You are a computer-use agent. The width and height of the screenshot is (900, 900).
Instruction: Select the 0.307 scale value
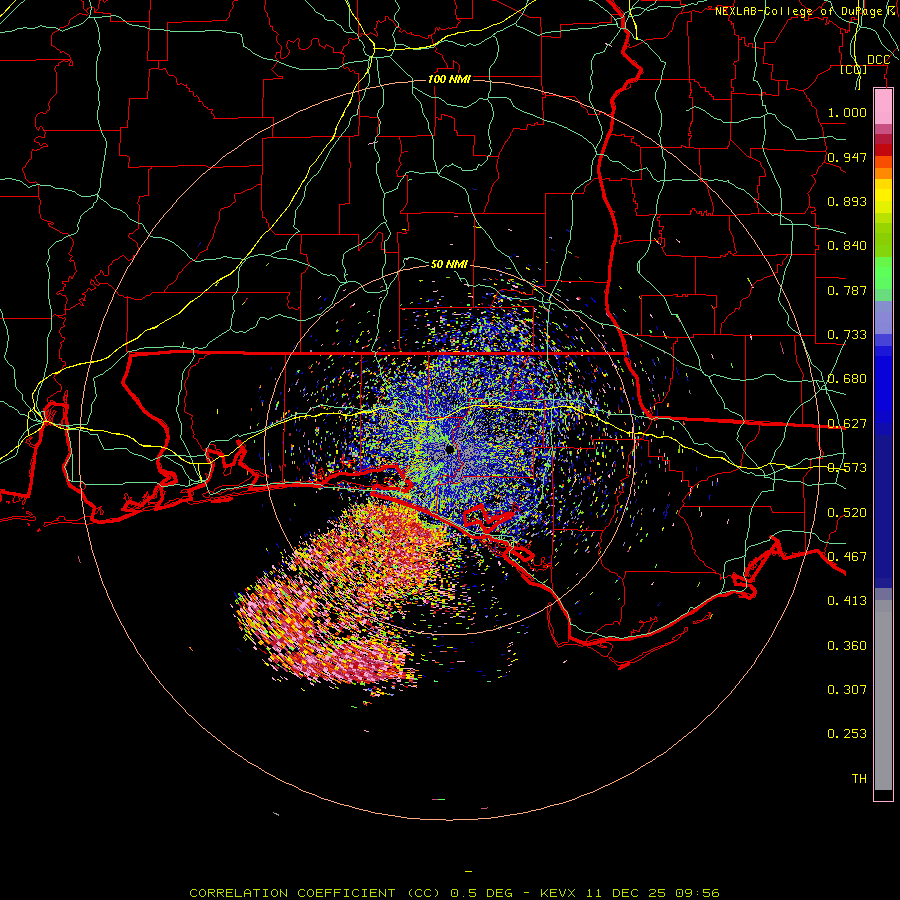(847, 689)
